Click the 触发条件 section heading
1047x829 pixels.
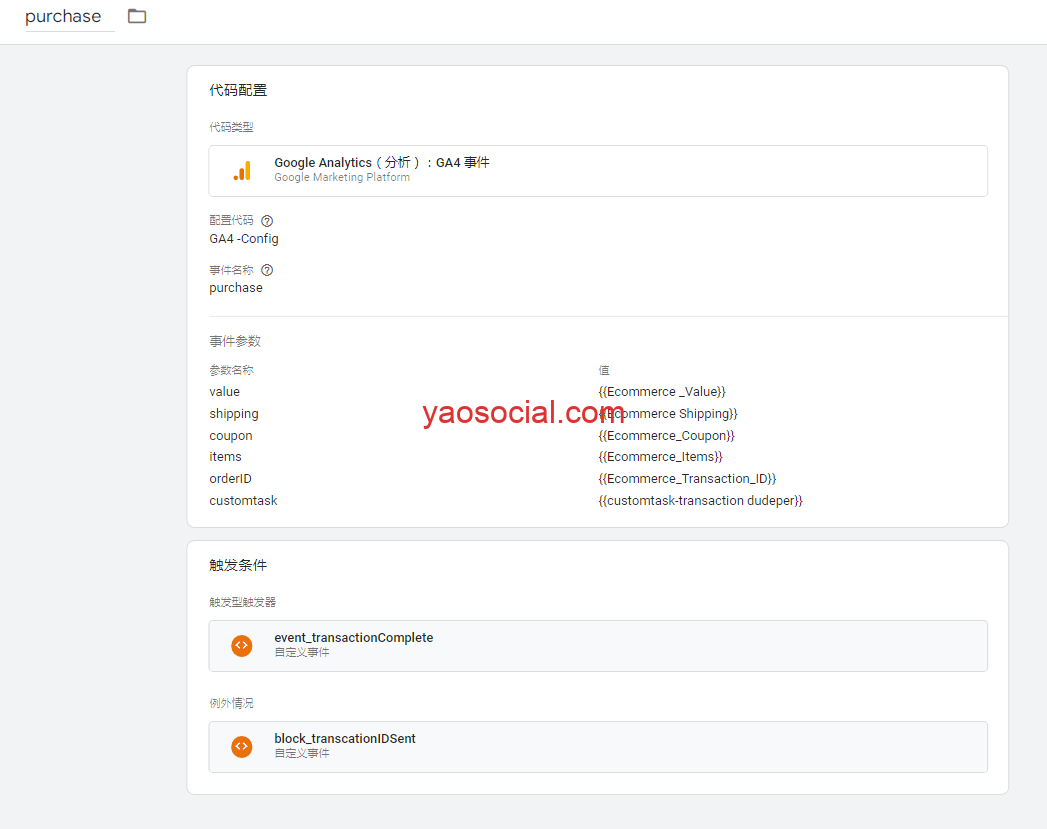click(x=238, y=565)
